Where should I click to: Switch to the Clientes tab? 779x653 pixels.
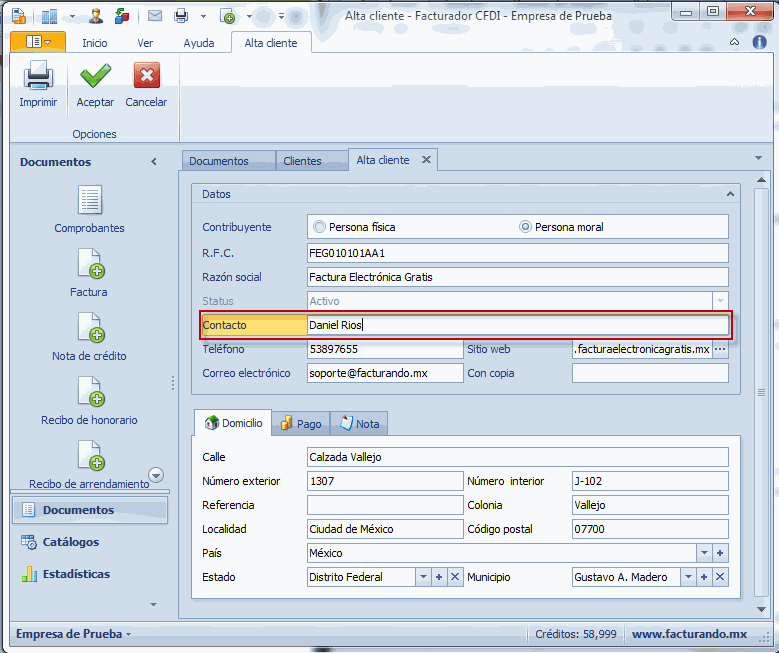click(302, 161)
